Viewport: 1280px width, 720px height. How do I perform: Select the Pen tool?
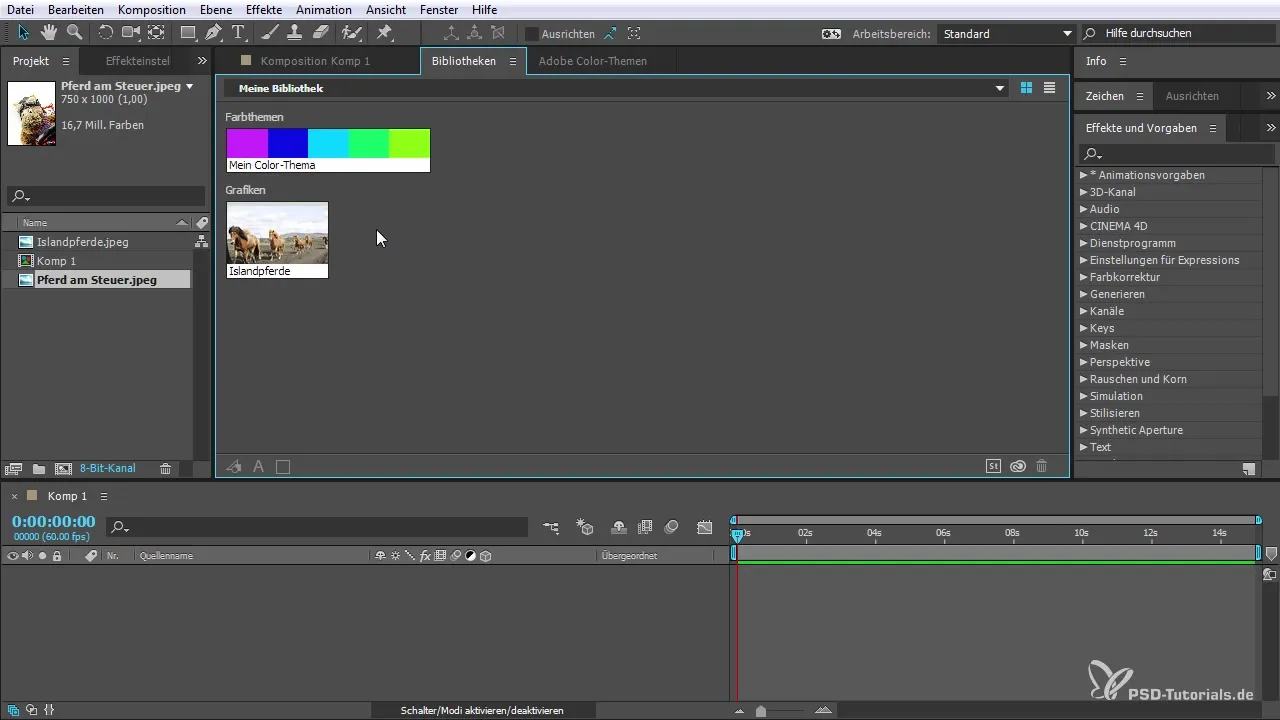(213, 33)
